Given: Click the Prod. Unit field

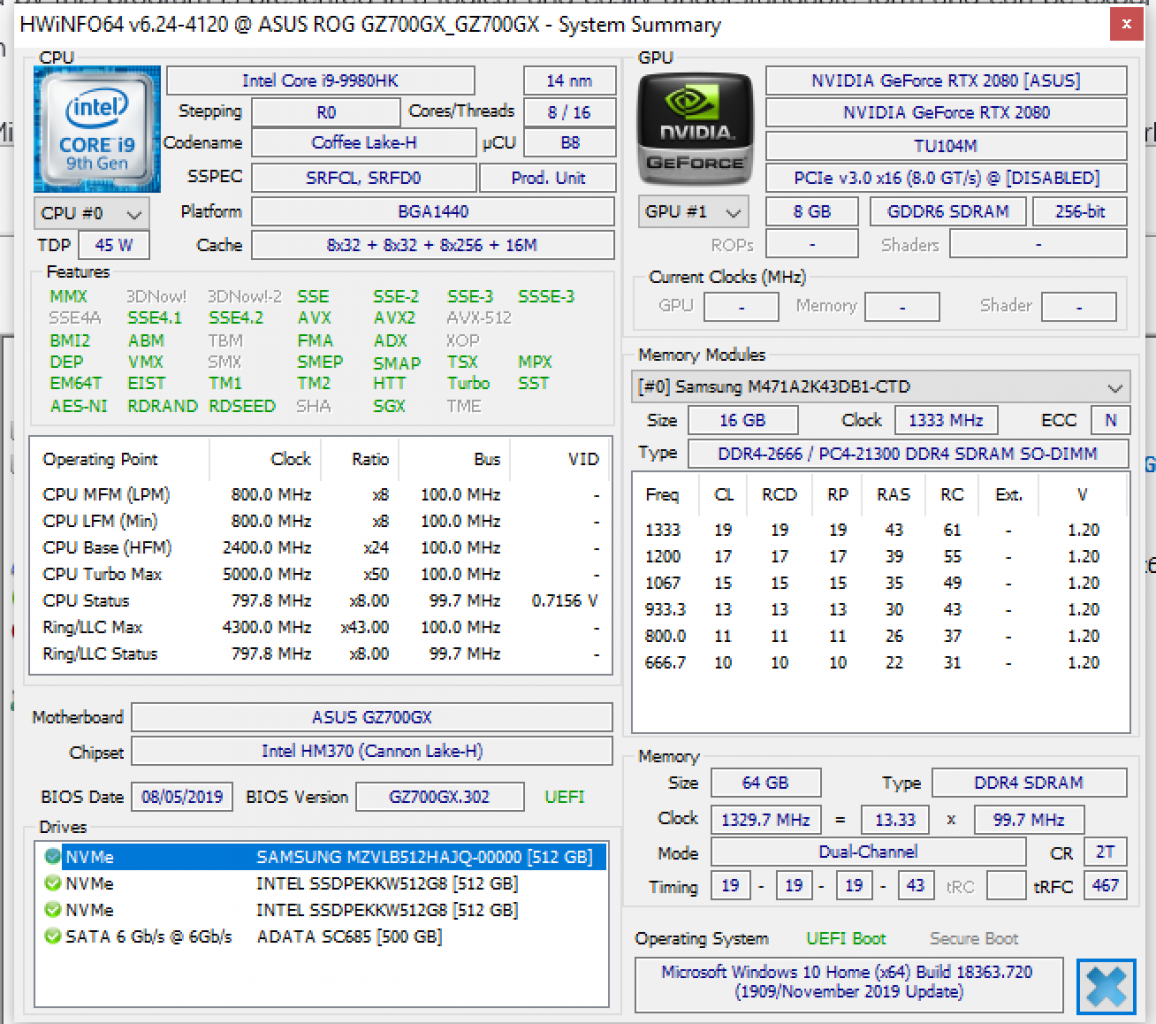Looking at the screenshot, I should tap(548, 178).
